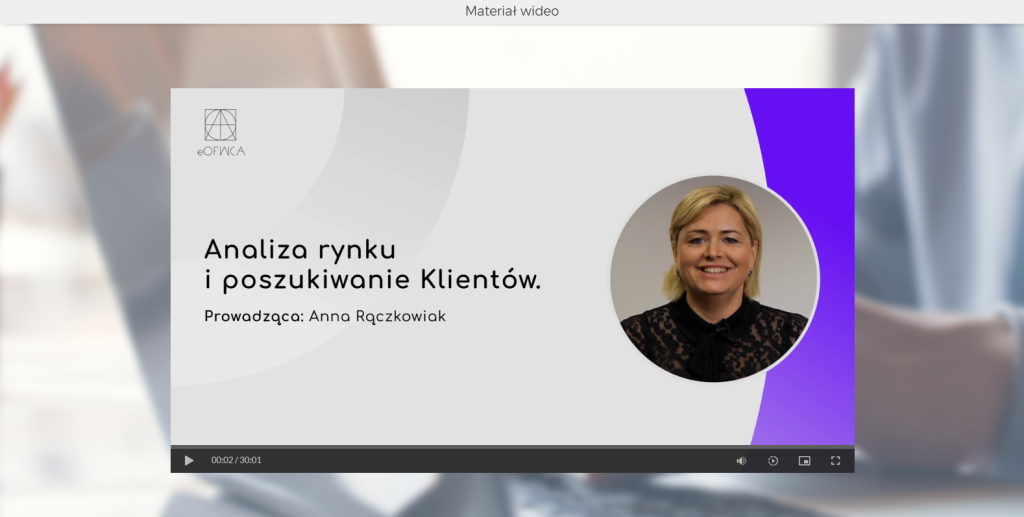Viewport: 1024px width, 517px height.
Task: Click empty middle area of the control bar
Action: [x=500, y=461]
